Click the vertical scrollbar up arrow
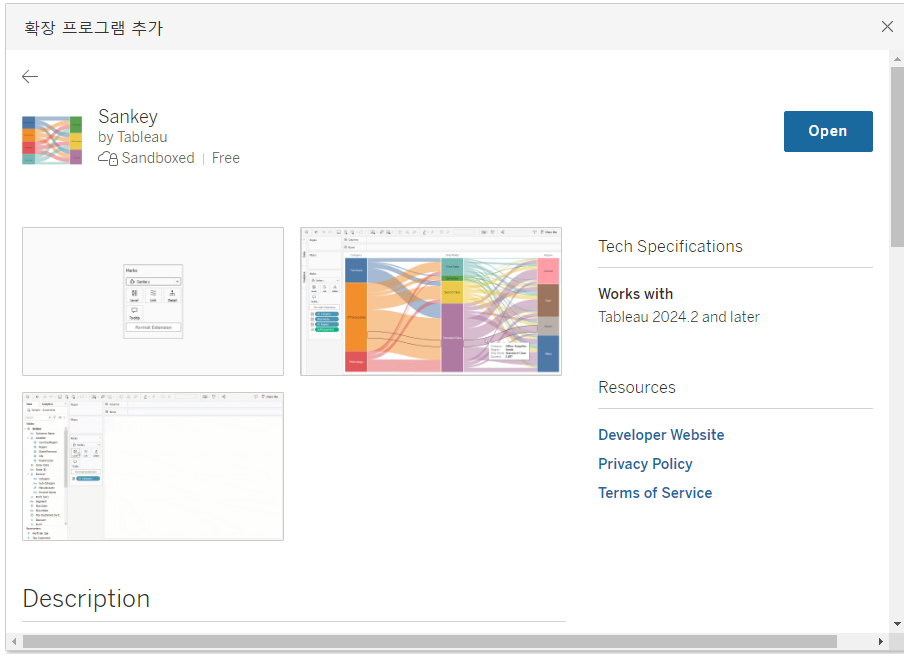 897,59
